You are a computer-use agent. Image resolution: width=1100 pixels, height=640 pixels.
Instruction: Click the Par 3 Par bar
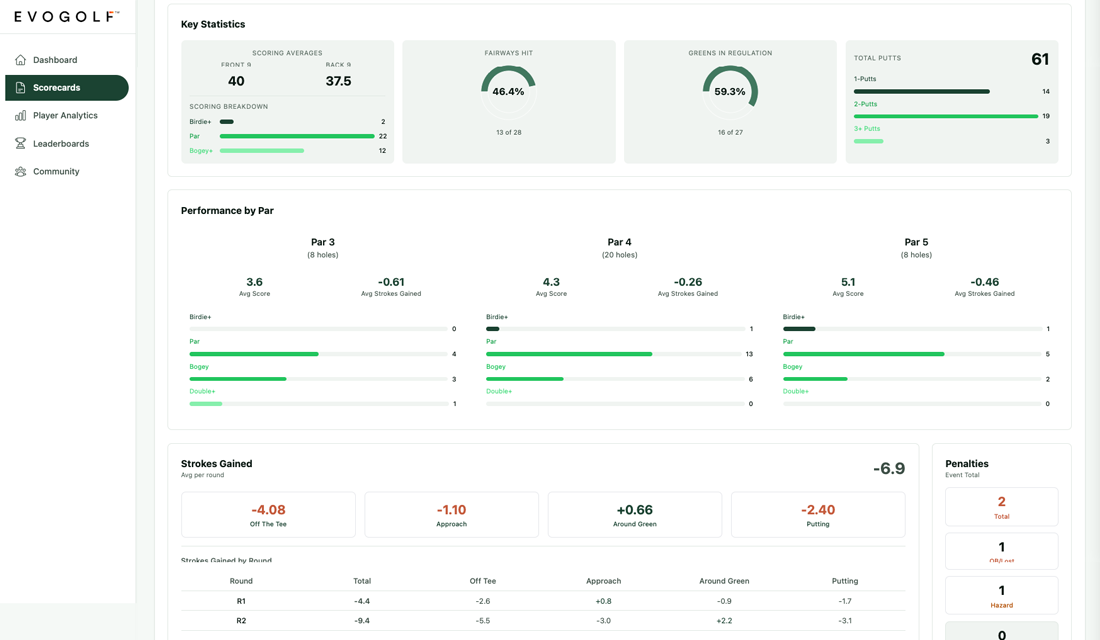point(318,354)
